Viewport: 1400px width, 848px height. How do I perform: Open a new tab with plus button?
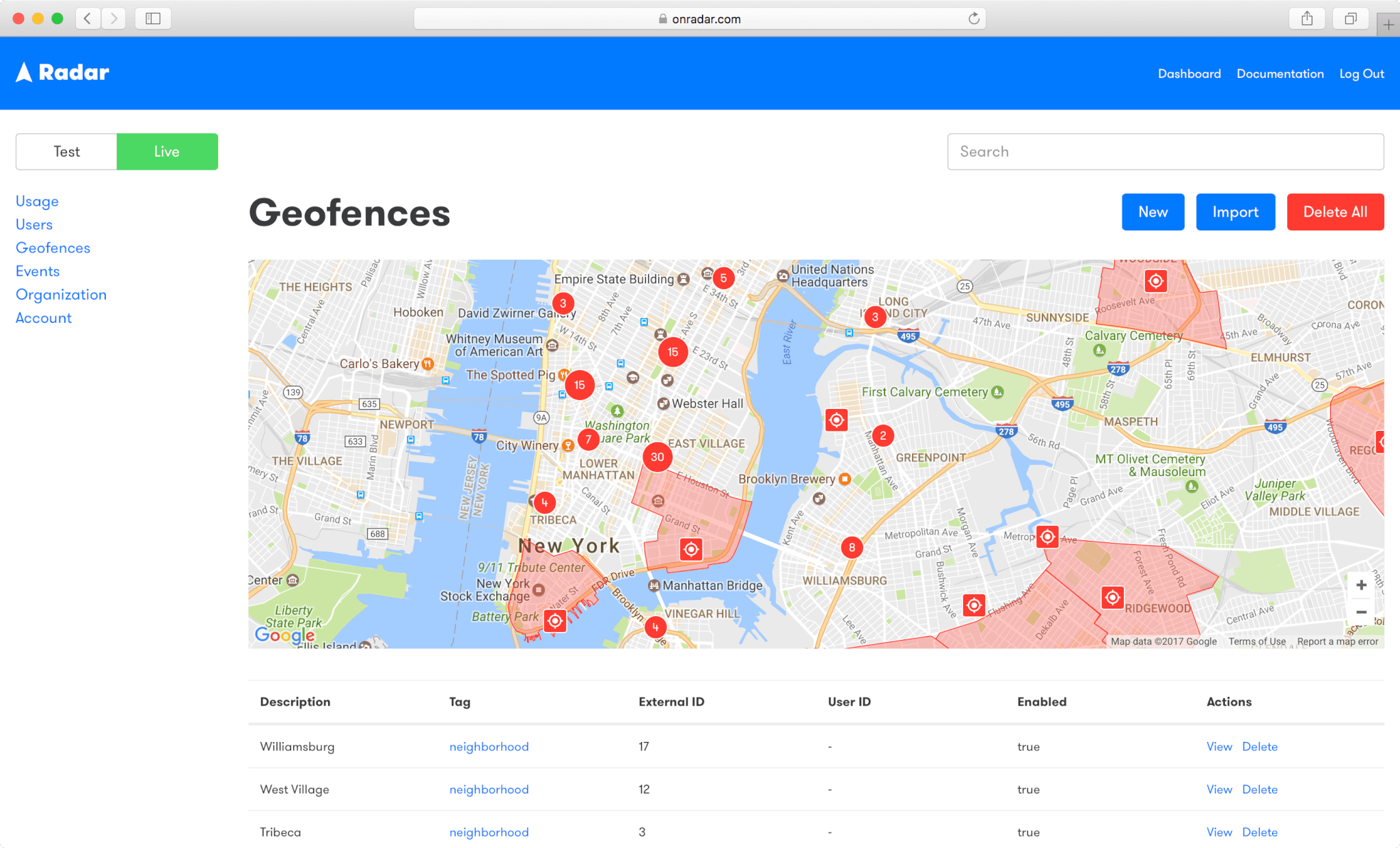tap(1388, 25)
